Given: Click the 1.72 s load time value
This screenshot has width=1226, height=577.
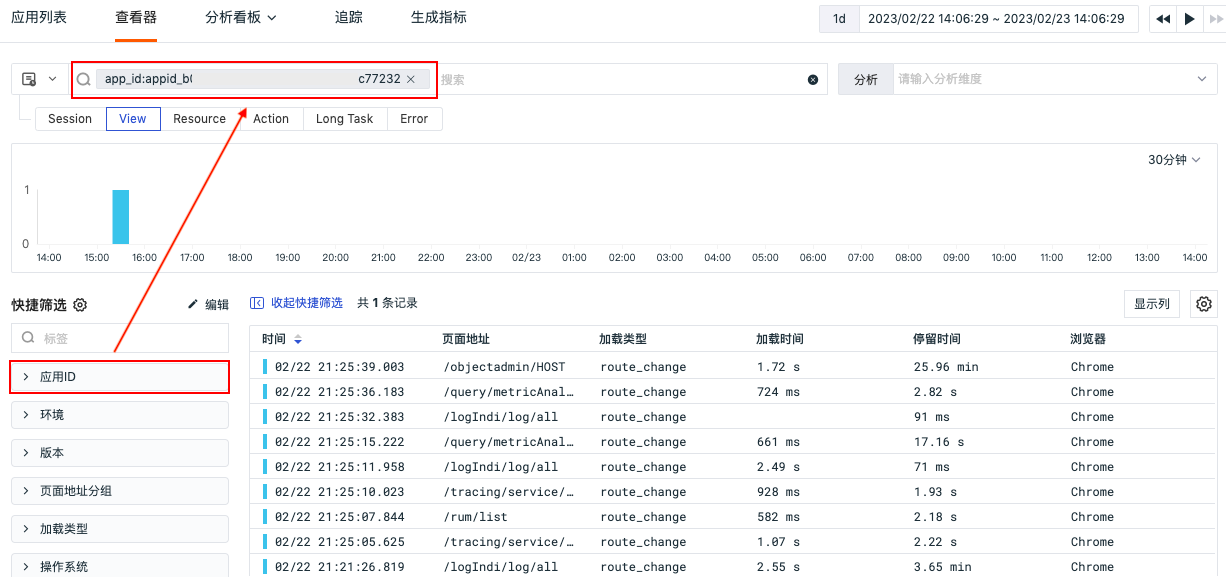Looking at the screenshot, I should click(778, 367).
